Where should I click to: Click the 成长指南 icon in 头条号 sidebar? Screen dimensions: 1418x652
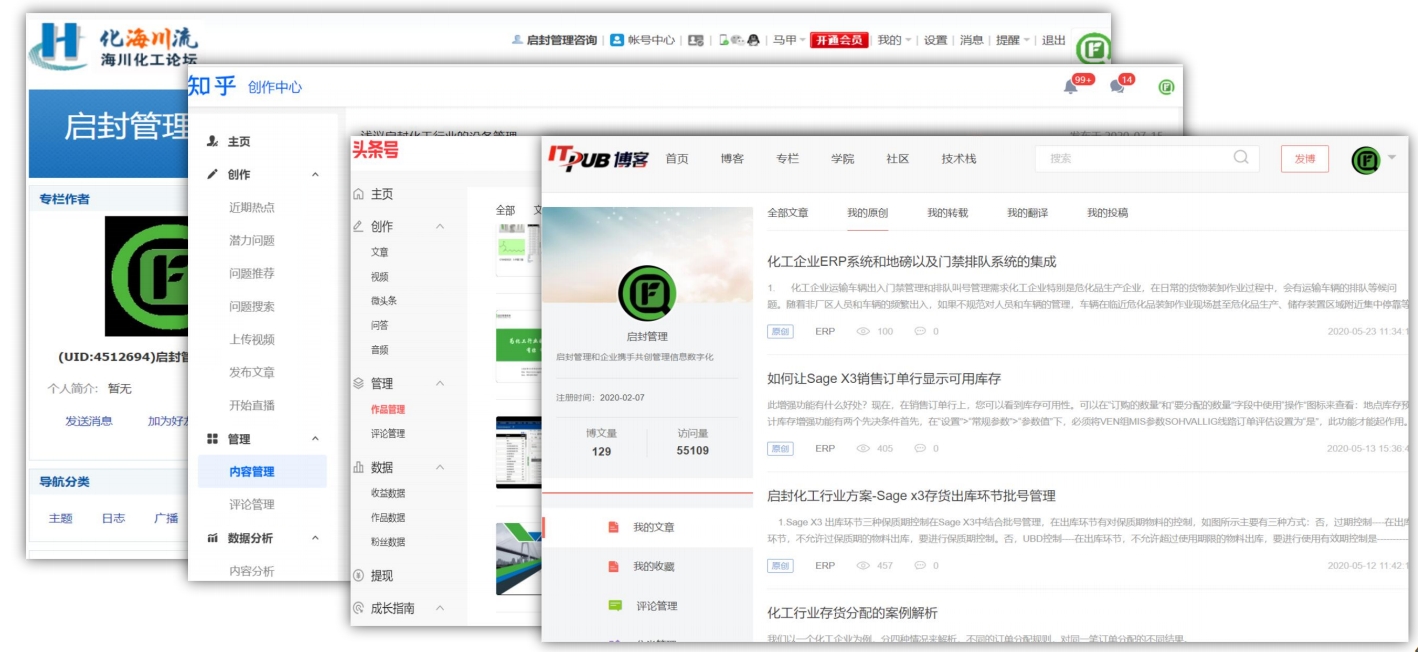pos(359,608)
